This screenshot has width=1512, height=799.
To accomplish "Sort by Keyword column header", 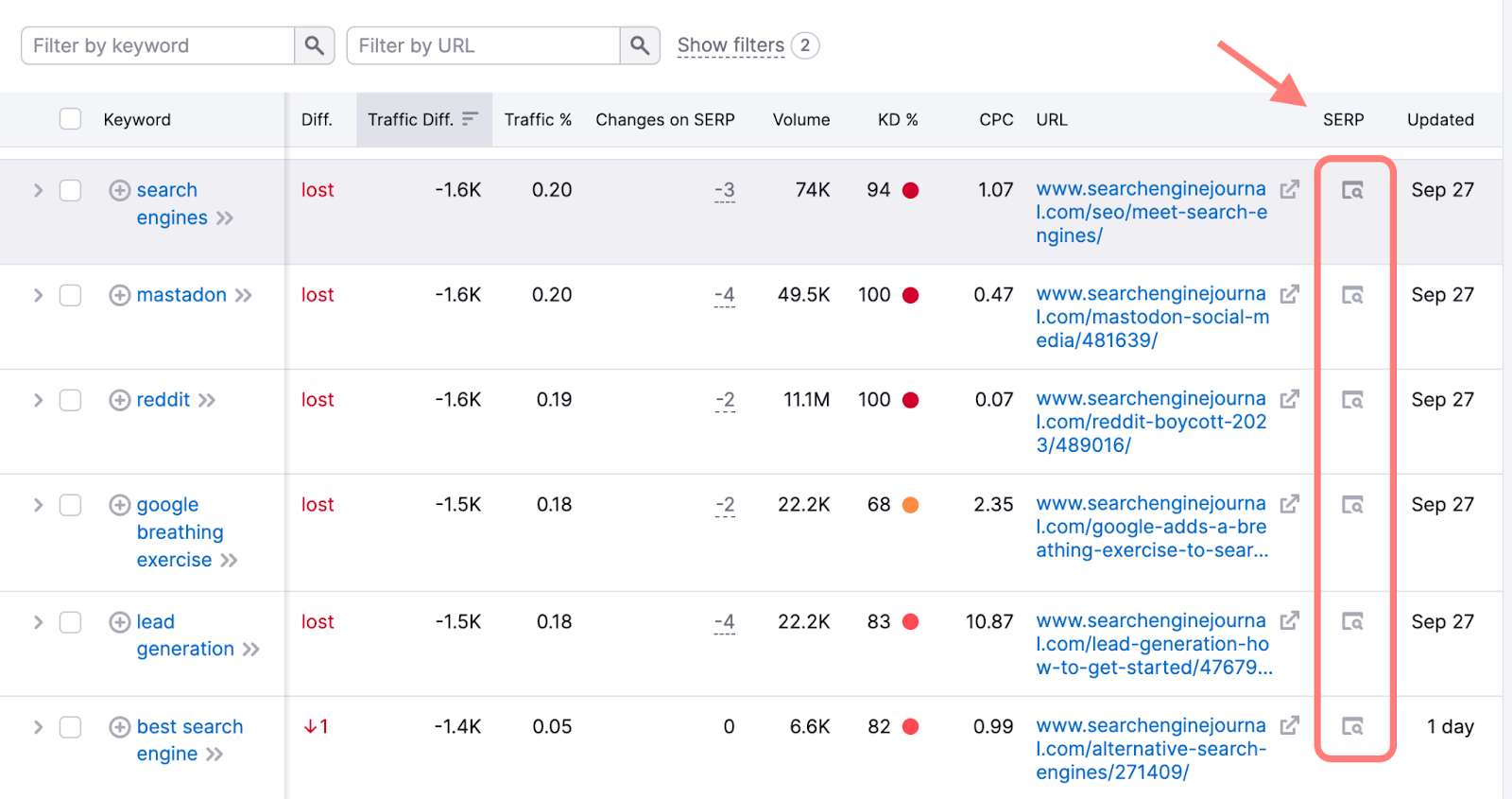I will (x=137, y=120).
